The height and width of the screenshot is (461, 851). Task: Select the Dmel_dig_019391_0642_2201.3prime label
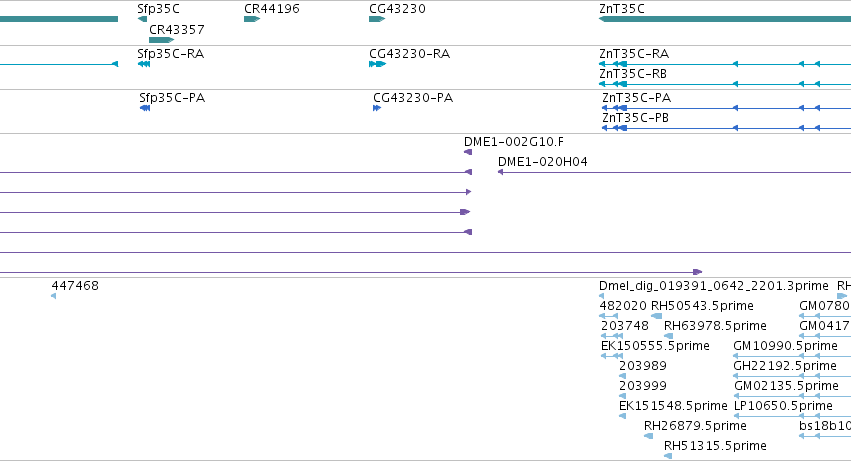(714, 286)
